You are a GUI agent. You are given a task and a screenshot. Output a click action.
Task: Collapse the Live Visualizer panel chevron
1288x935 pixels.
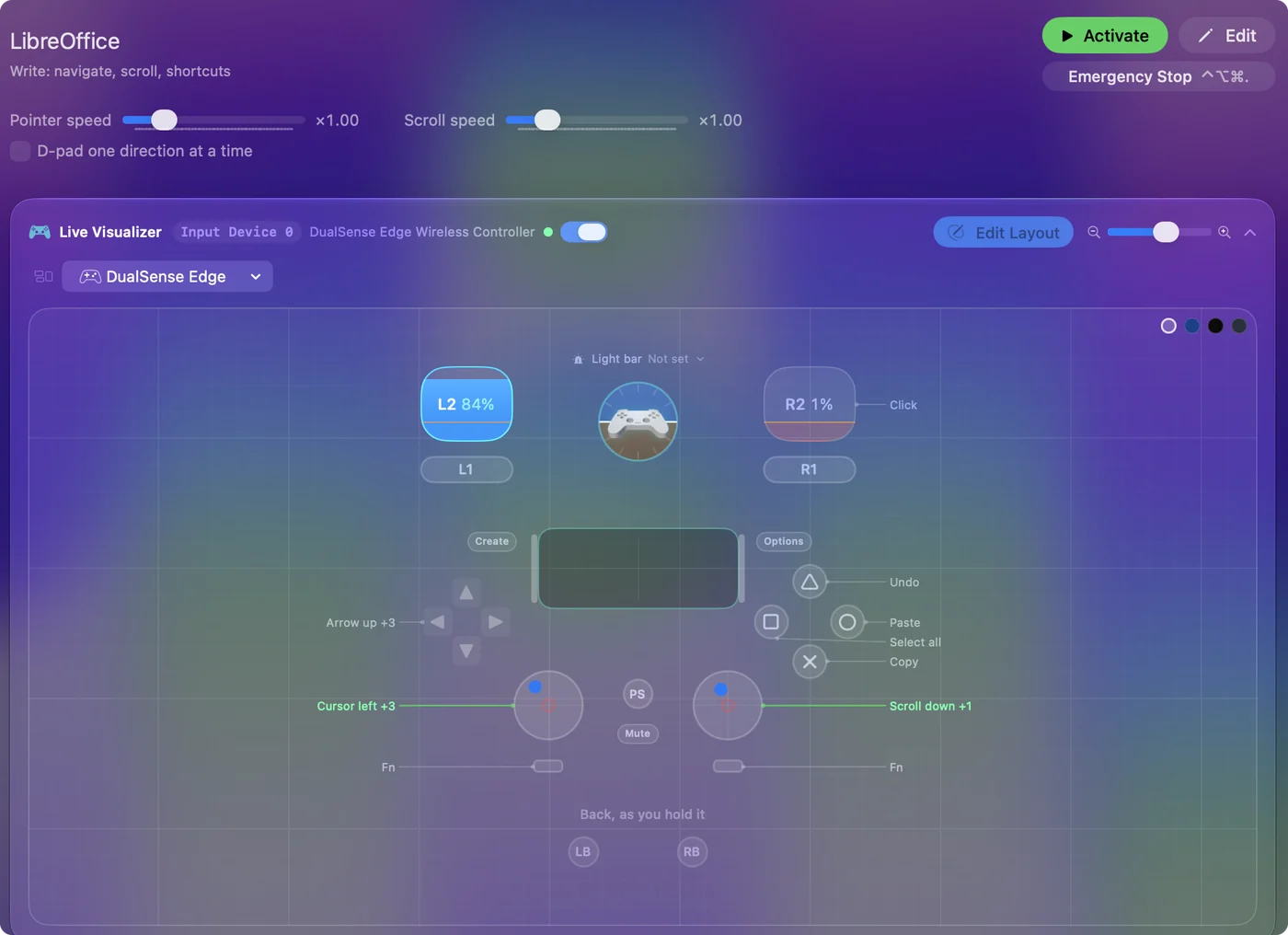[1250, 232]
